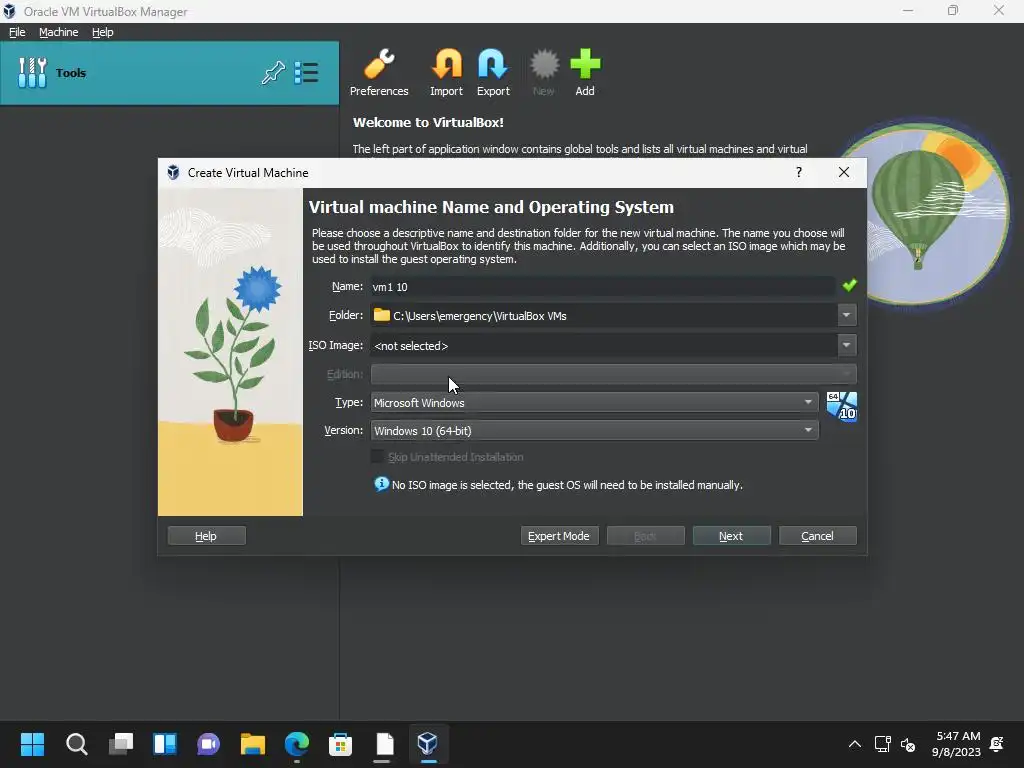Close the Create Virtual Machine dialog
The image size is (1024, 768).
844,172
